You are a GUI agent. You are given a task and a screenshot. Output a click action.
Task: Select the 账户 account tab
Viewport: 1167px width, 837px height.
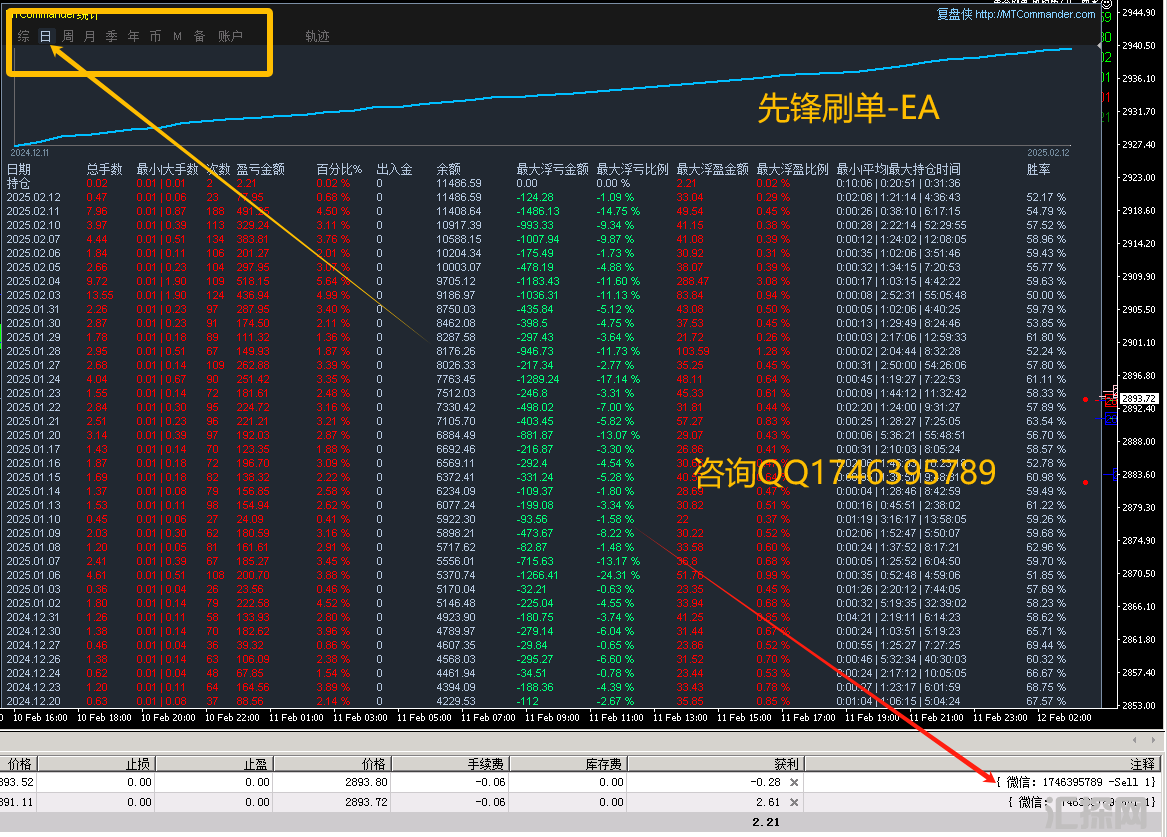pos(230,37)
